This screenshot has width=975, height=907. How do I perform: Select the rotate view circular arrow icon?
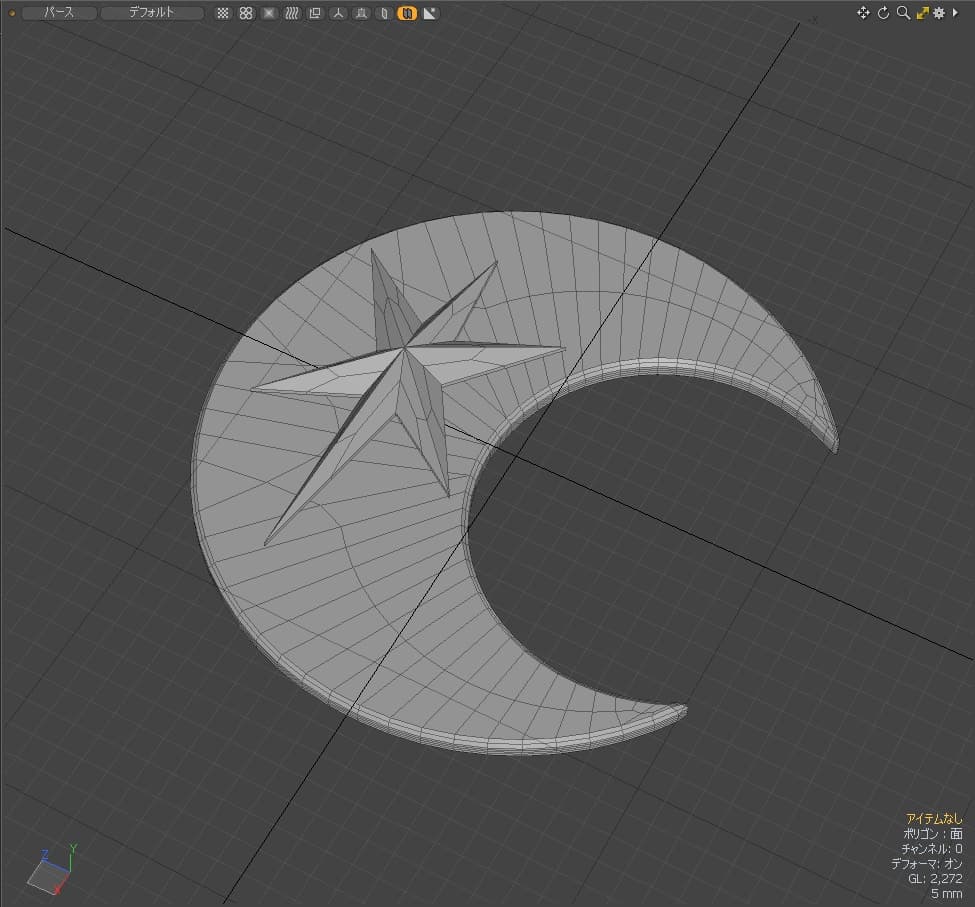pos(883,12)
